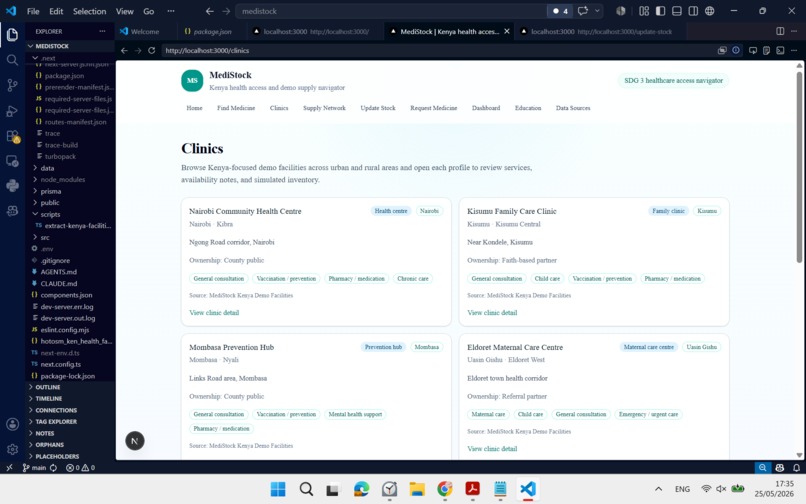Click the Next.js dev tools N badge
Viewport: 806px width, 504px height.
click(135, 441)
